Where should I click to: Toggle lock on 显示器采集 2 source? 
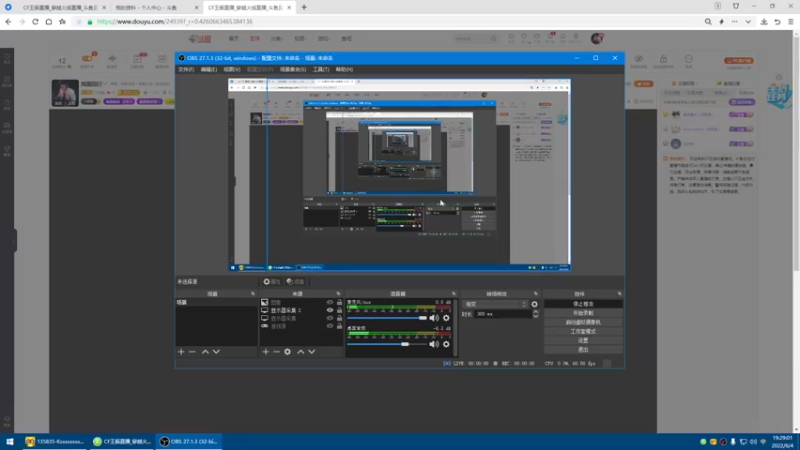click(x=339, y=310)
